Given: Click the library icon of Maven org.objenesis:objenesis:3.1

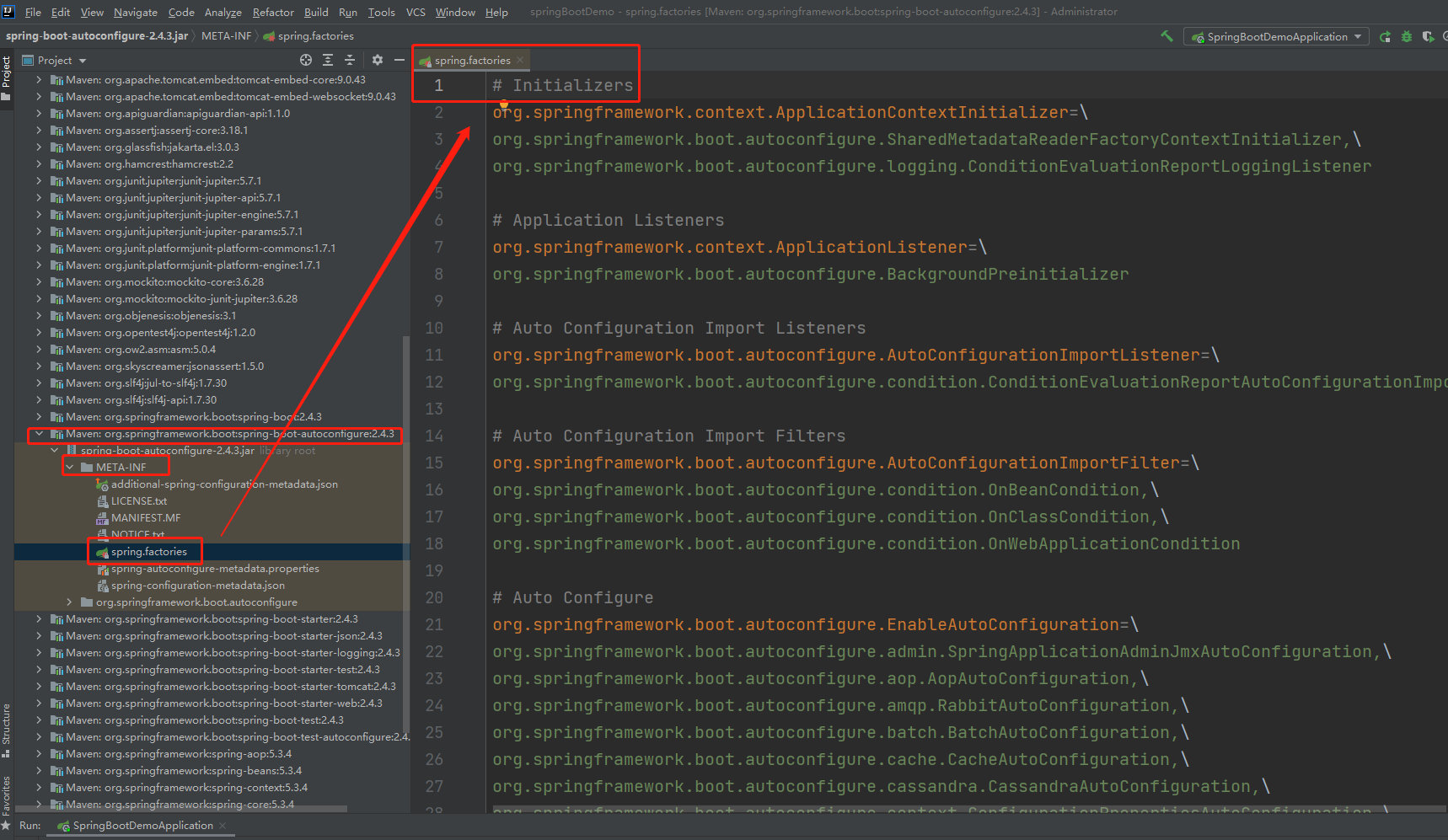Looking at the screenshot, I should pos(57,316).
